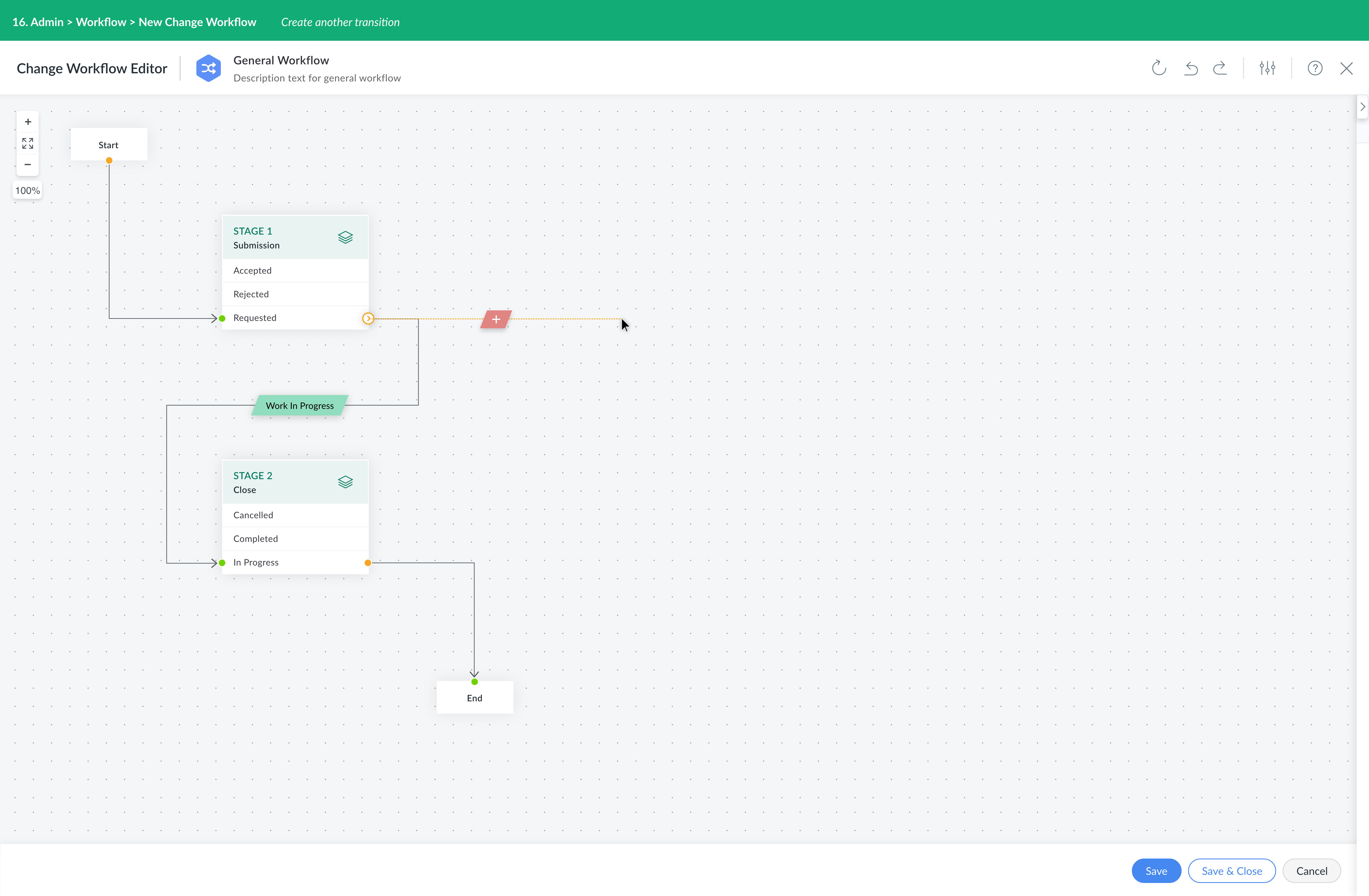Zoom in on the canvas
The width and height of the screenshot is (1369, 896).
[28, 122]
